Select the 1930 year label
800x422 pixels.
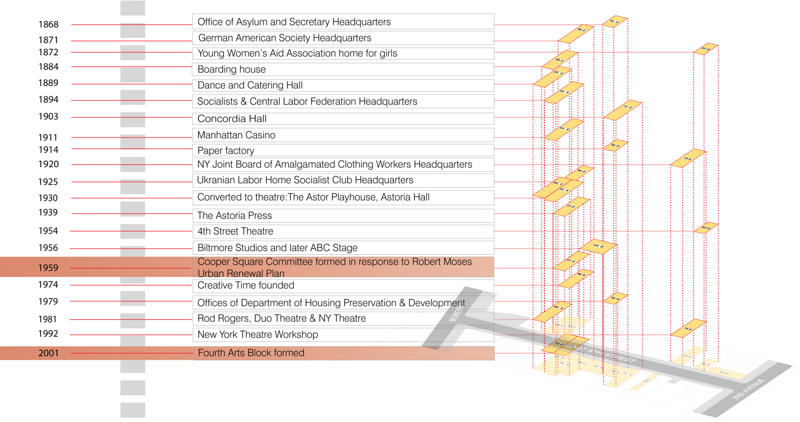48,198
